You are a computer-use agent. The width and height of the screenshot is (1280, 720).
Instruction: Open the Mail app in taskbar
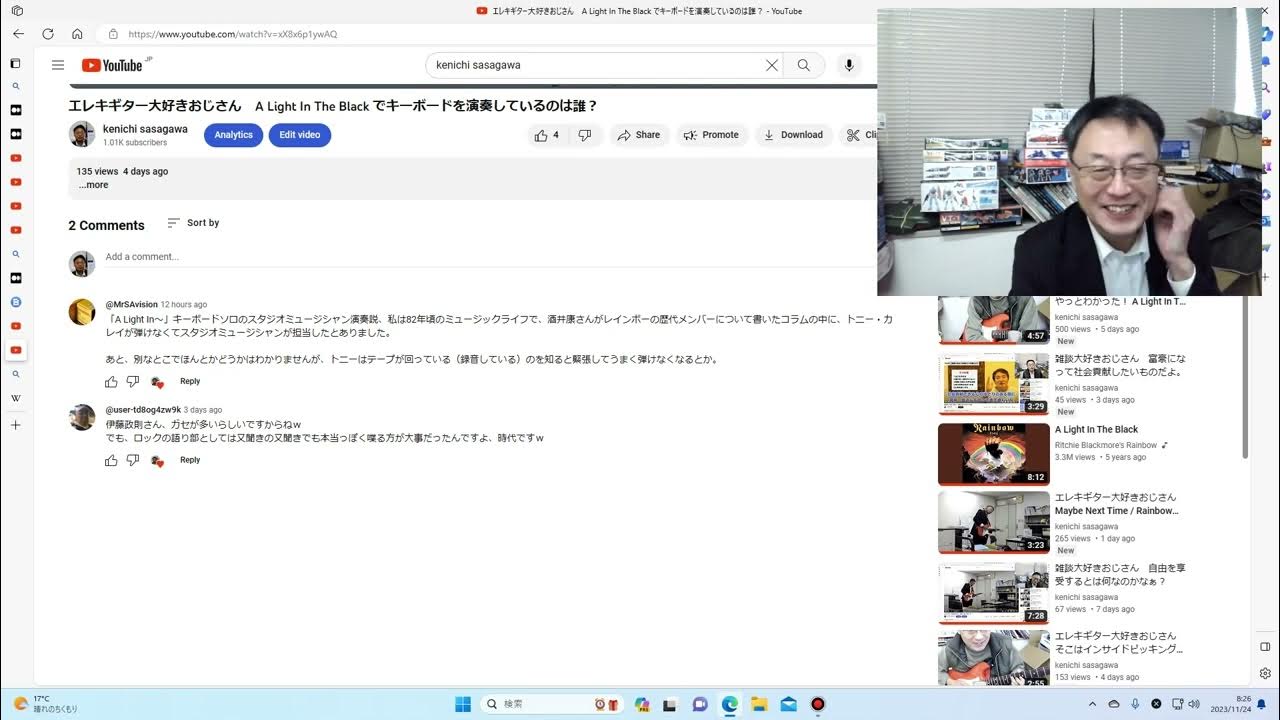[788, 704]
